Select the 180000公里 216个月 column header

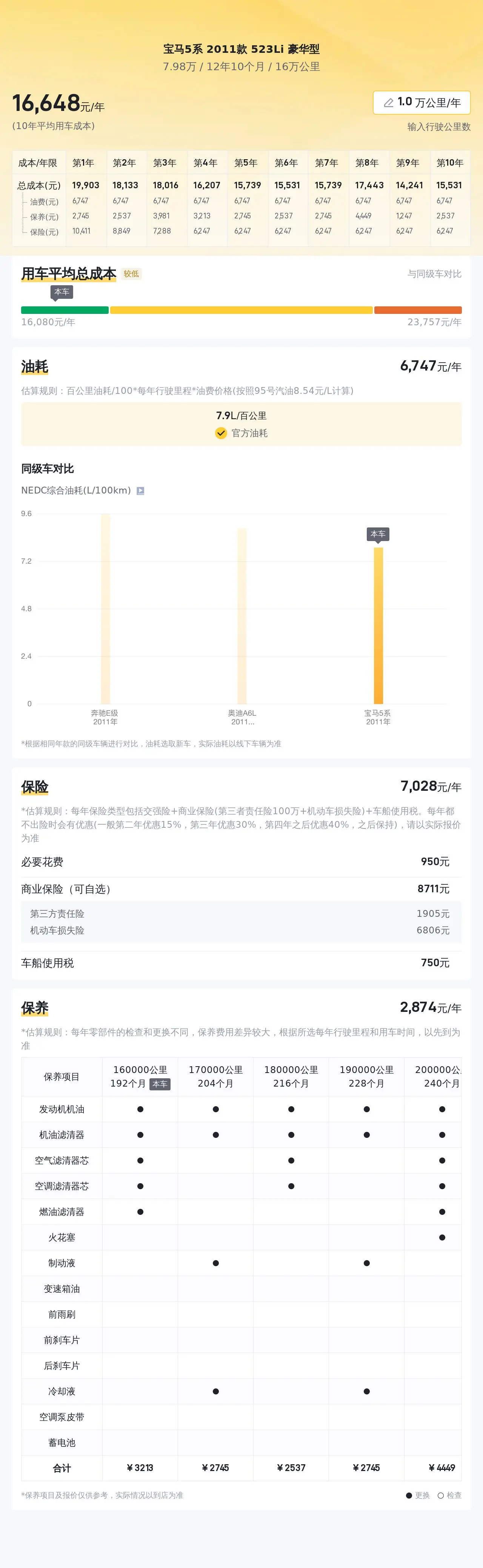[291, 1076]
